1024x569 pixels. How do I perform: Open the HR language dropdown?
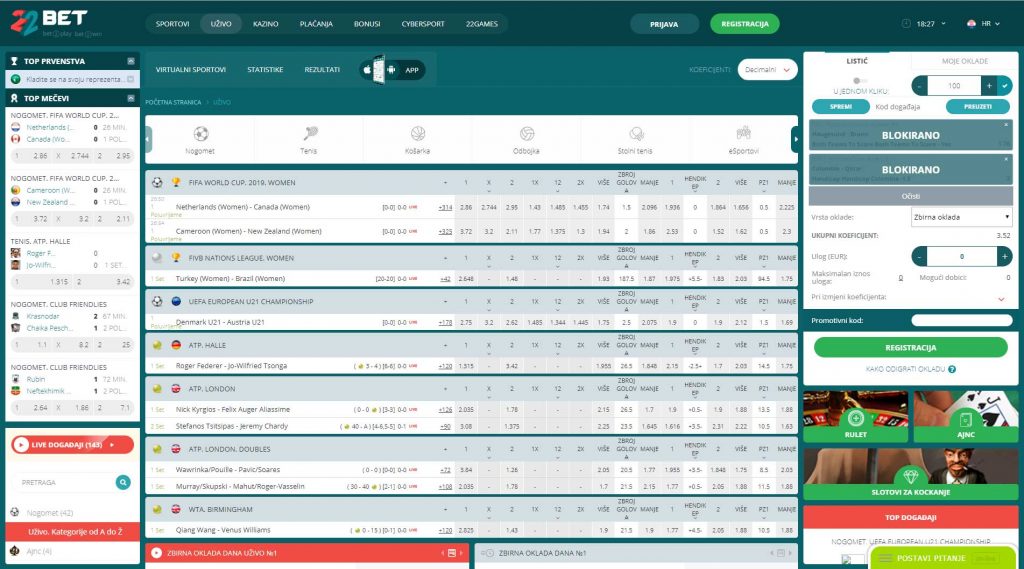(991, 24)
